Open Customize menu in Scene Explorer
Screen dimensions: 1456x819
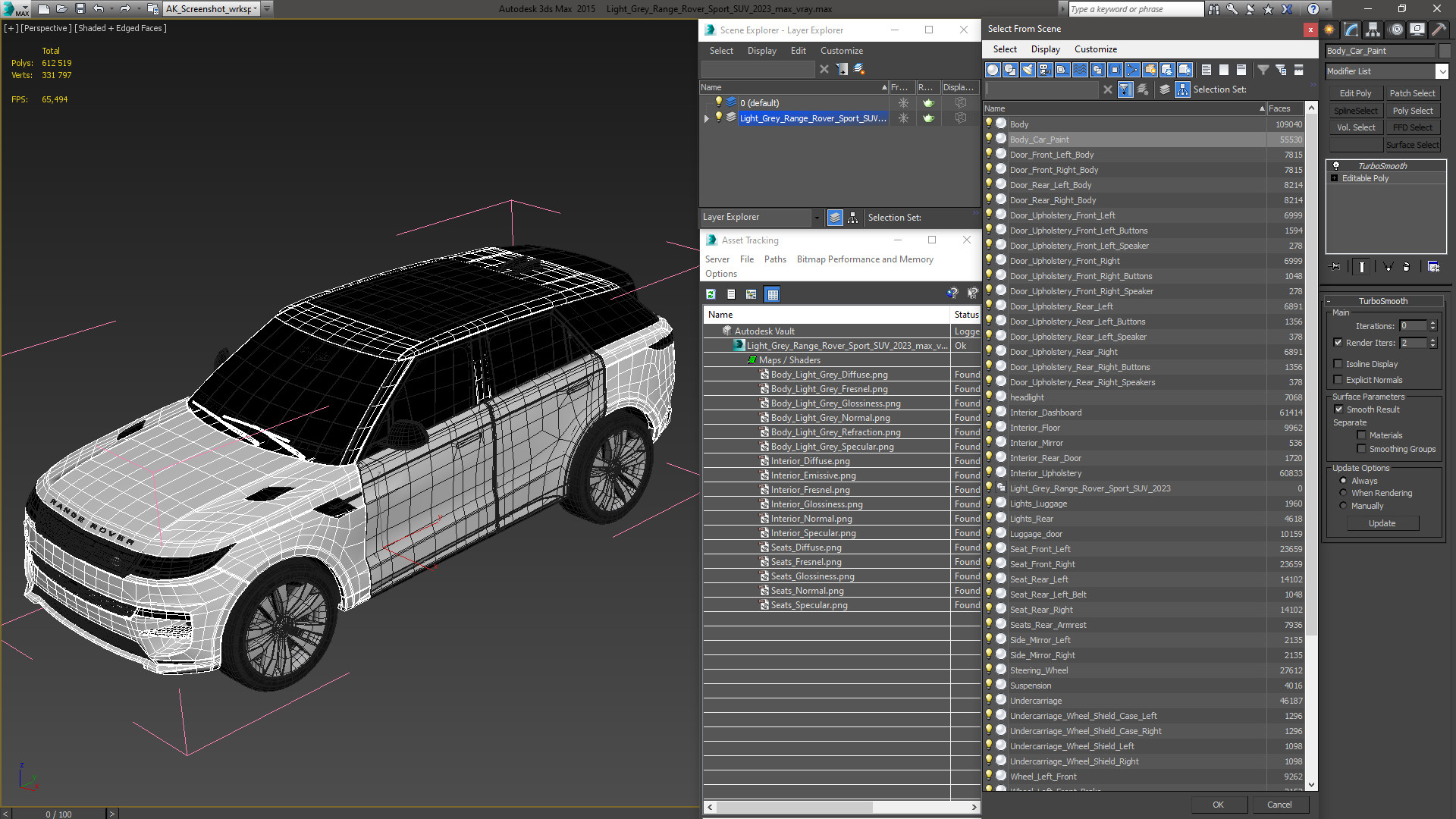coord(841,51)
